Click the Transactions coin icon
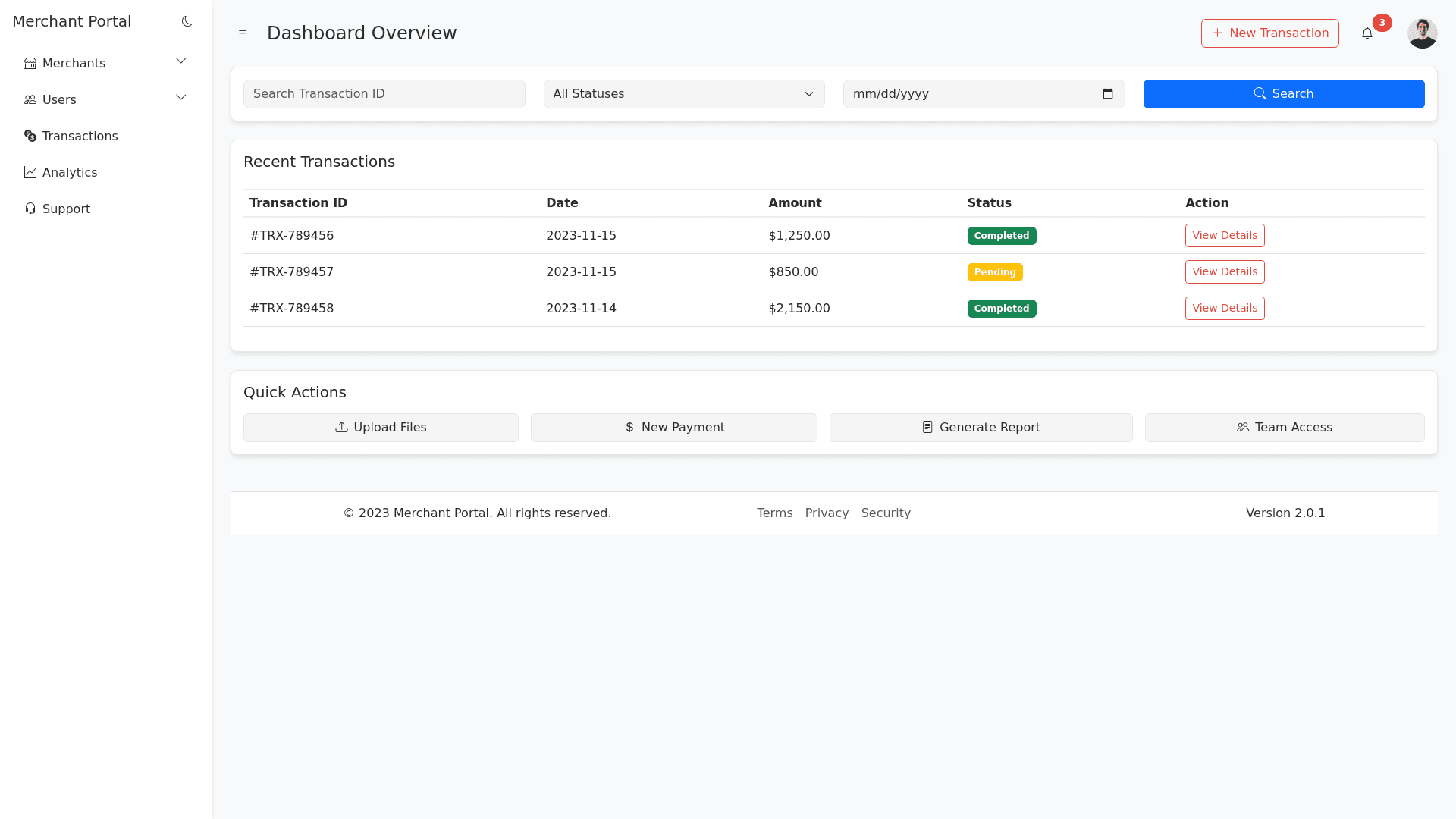This screenshot has width=1456, height=819. click(30, 136)
